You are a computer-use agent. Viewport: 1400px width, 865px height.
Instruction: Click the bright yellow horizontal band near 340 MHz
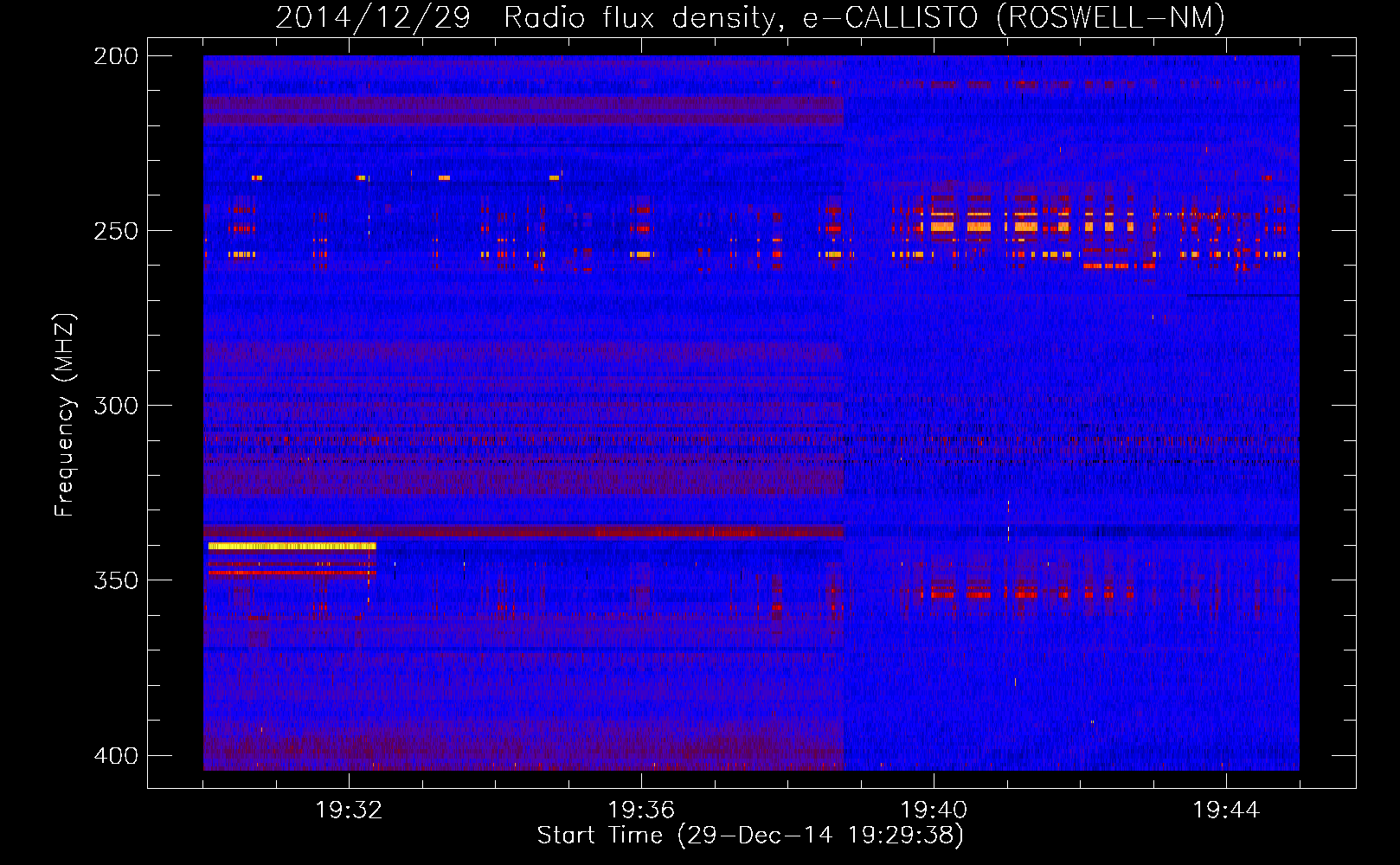click(x=292, y=546)
